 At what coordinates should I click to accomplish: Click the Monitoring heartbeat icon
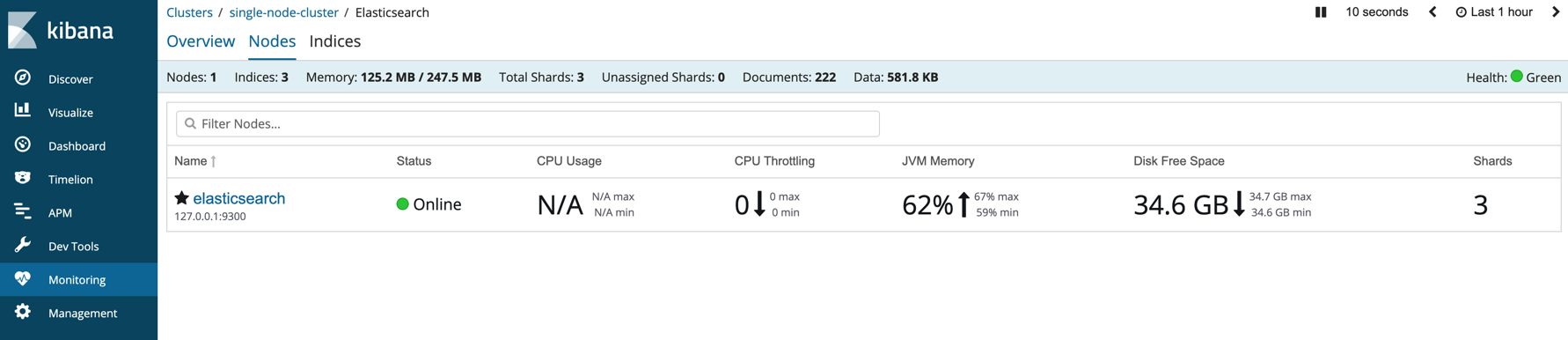[23, 278]
